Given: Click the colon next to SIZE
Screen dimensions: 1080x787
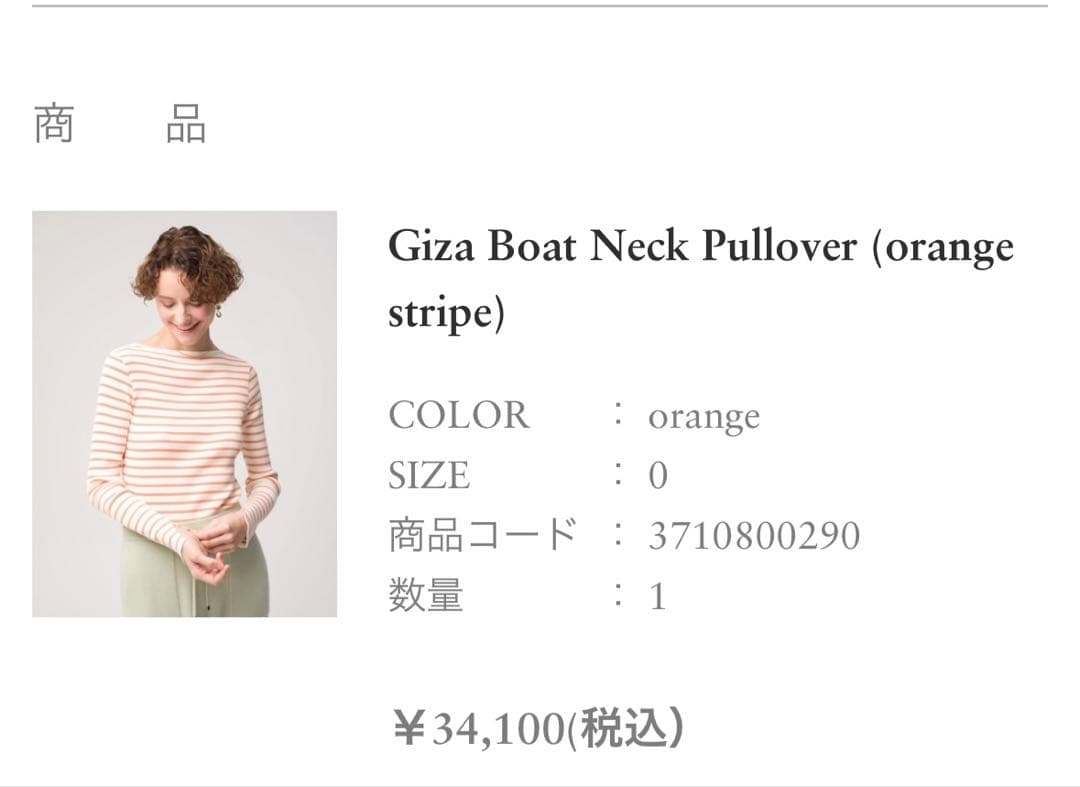Looking at the screenshot, I should (620, 476).
